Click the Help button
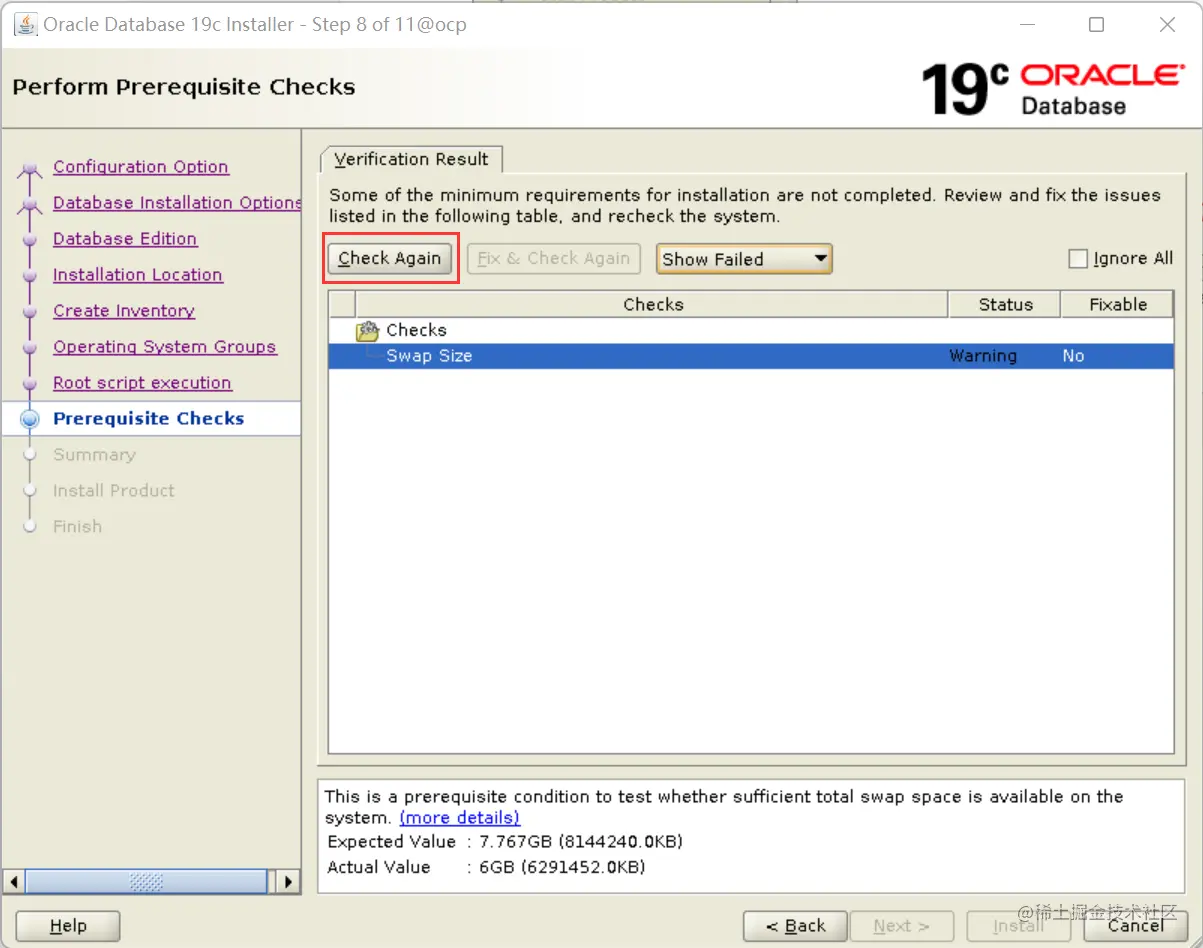This screenshot has width=1203, height=948. tap(68, 926)
